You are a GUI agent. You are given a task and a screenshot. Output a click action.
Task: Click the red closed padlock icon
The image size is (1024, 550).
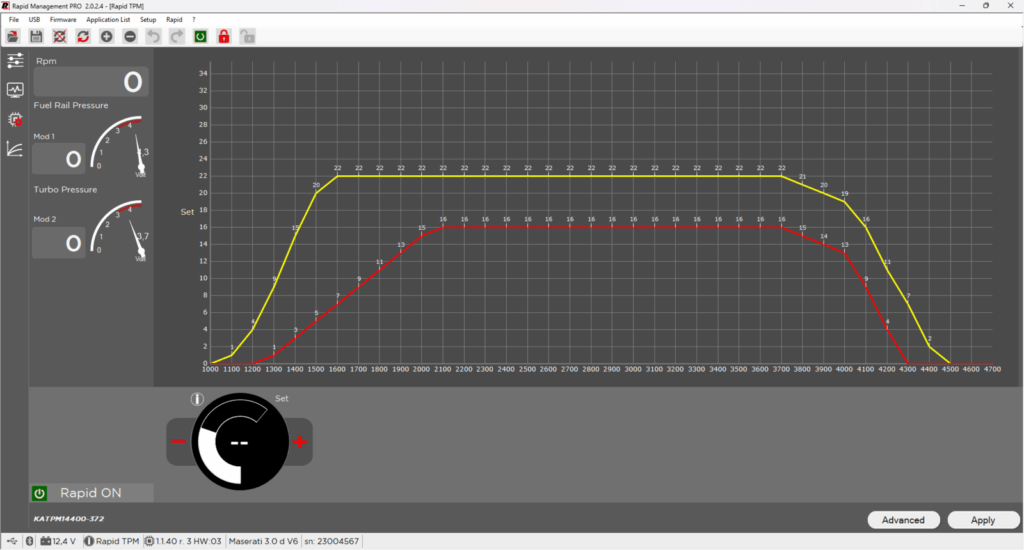pos(224,36)
